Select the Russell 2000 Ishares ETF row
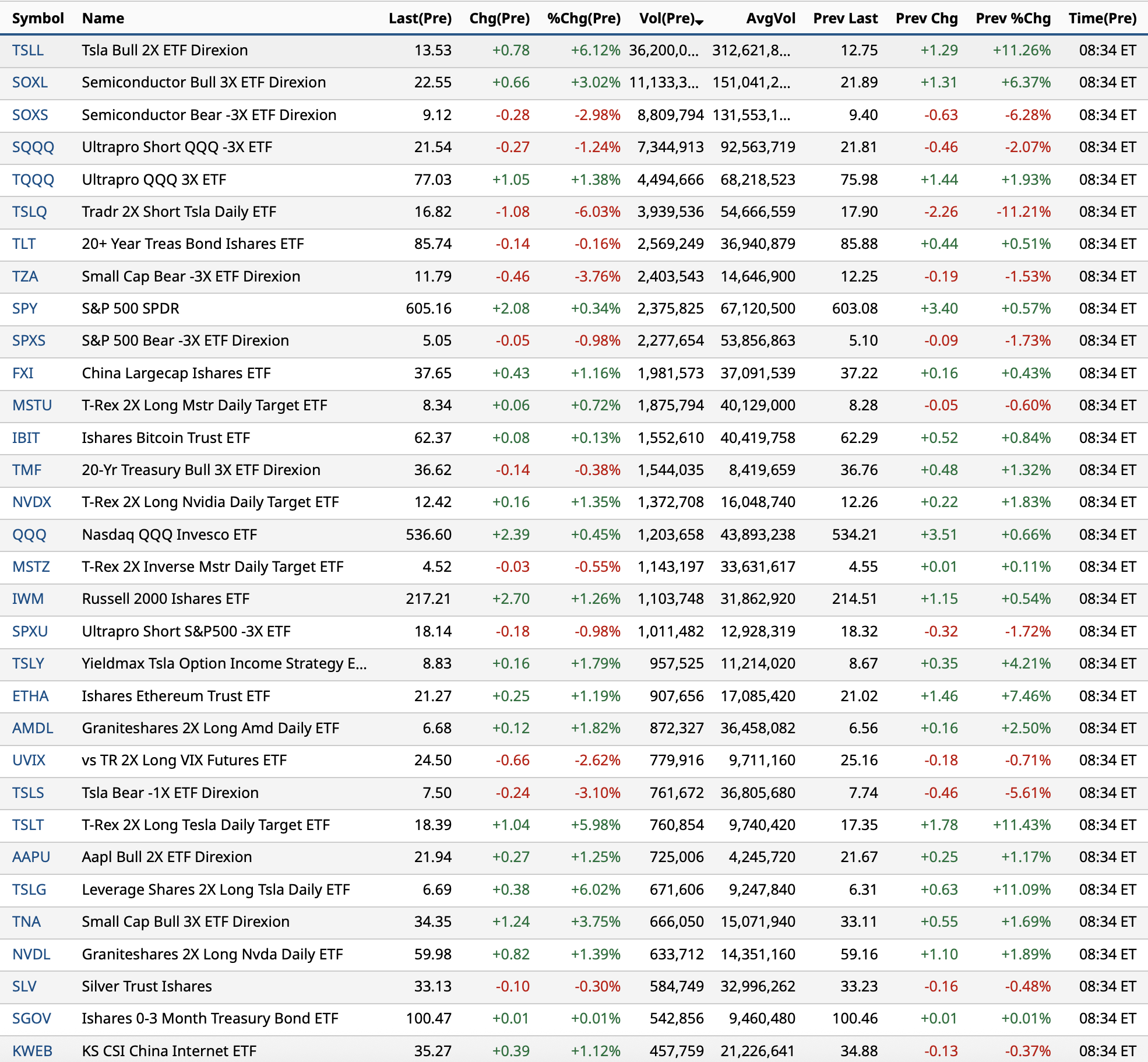Image resolution: width=1148 pixels, height=1062 pixels. pos(165,599)
